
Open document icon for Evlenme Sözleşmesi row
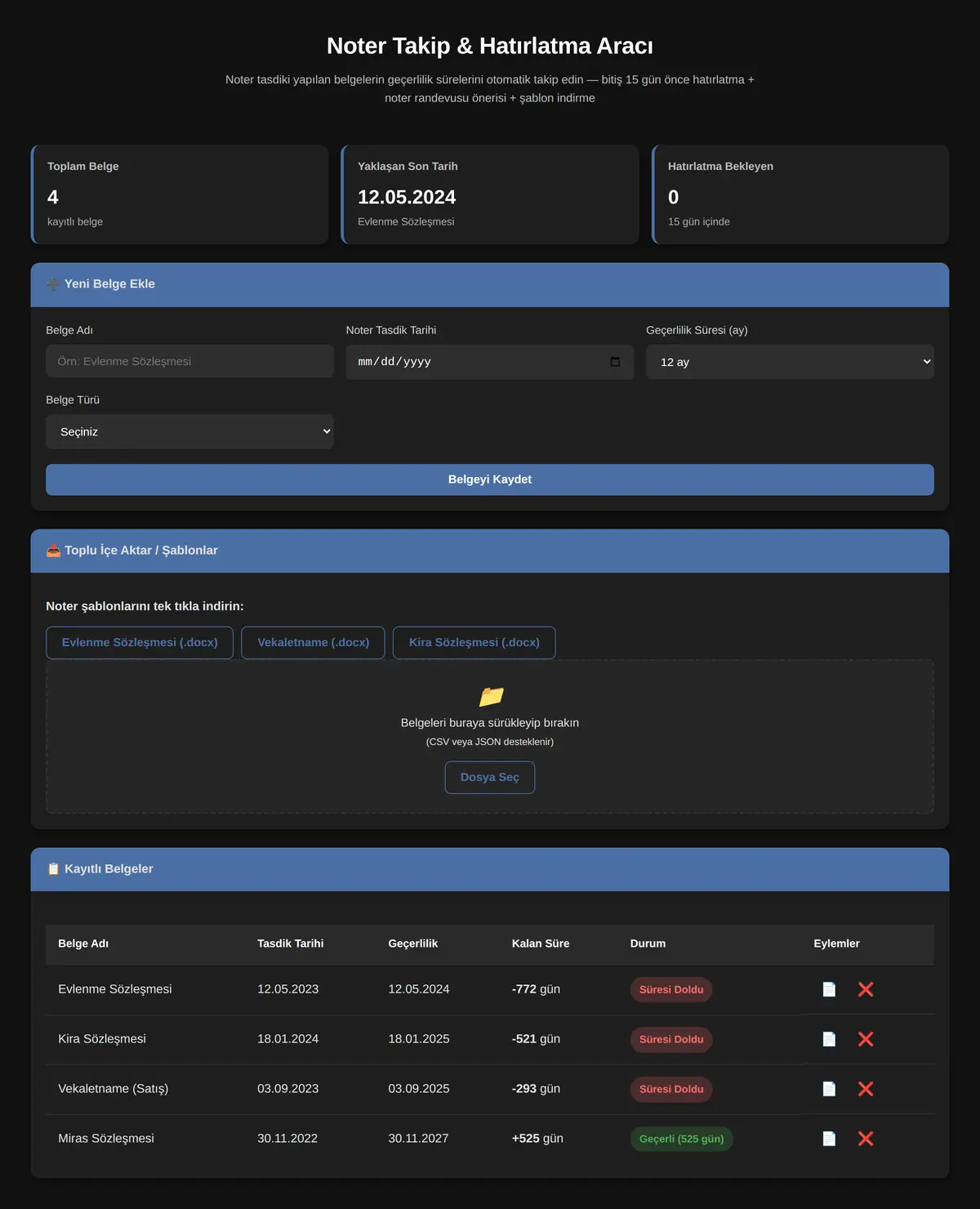[x=829, y=989]
